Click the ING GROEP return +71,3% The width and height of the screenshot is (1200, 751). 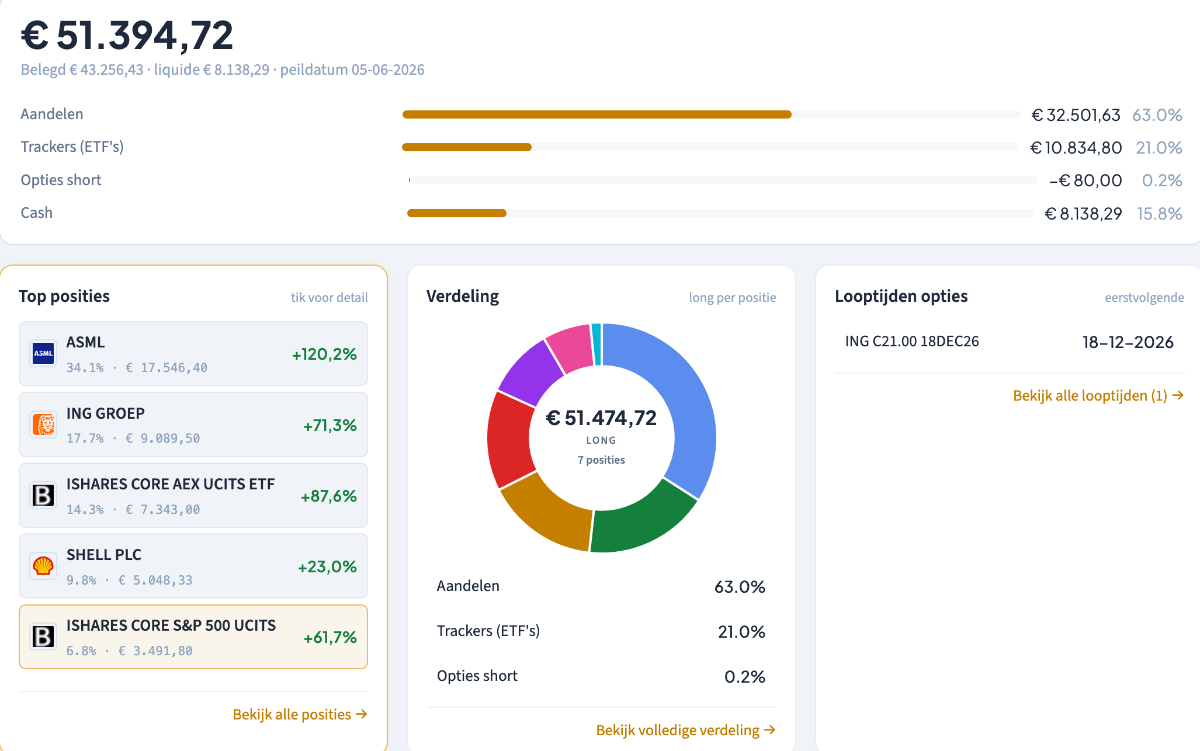click(330, 425)
